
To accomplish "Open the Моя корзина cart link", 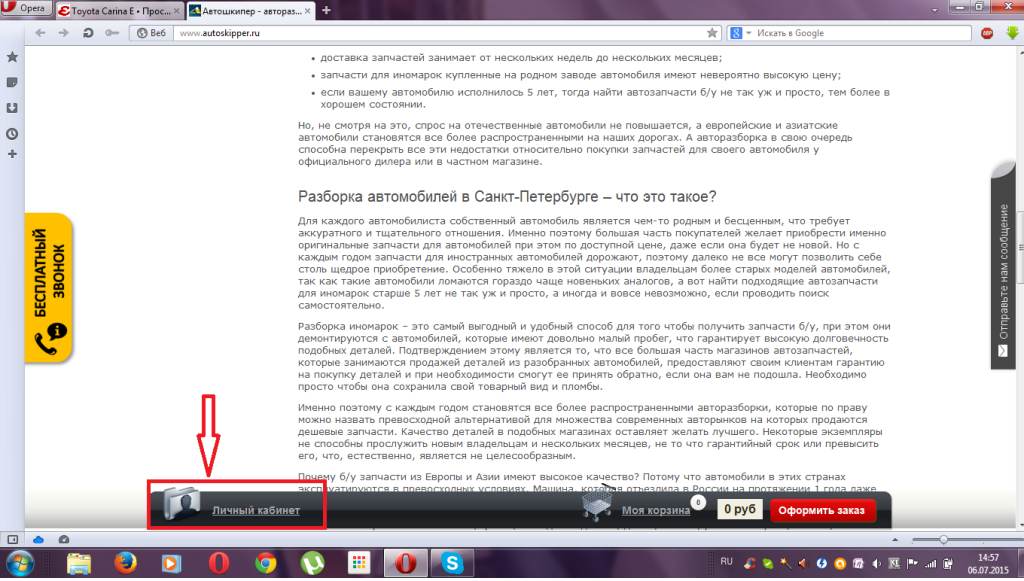I will point(655,510).
